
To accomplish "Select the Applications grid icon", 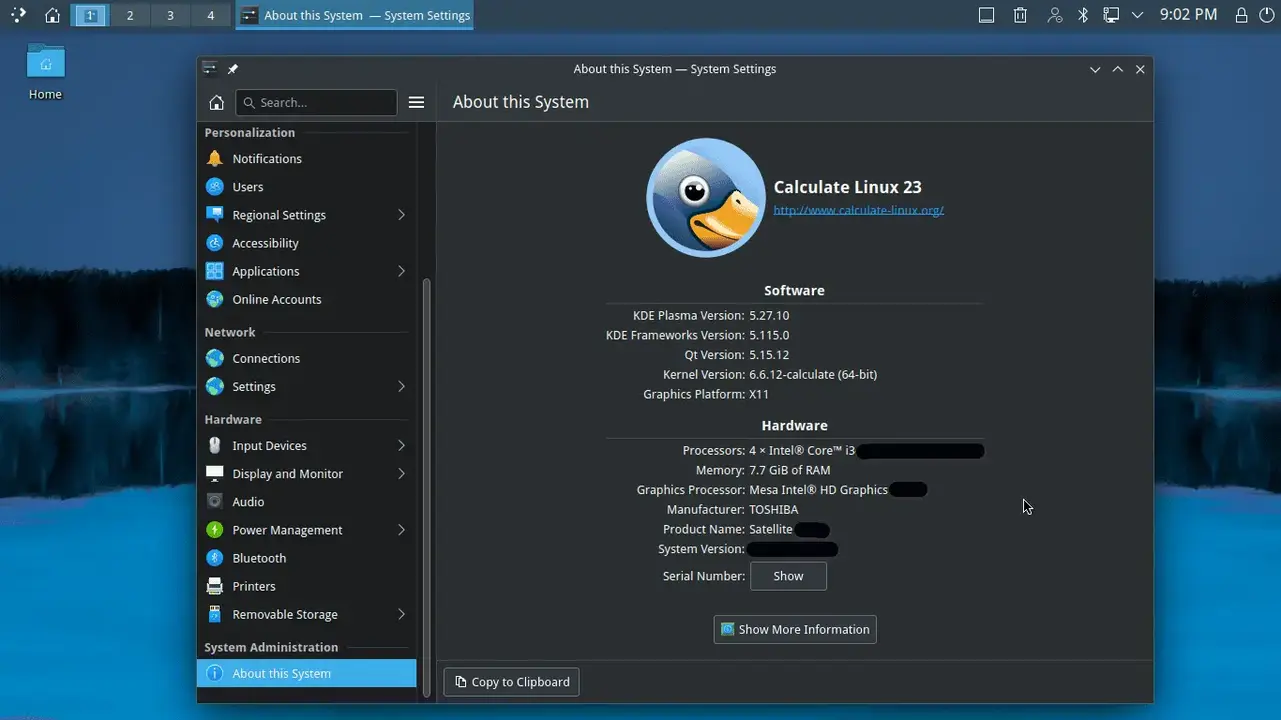I will [x=214, y=271].
